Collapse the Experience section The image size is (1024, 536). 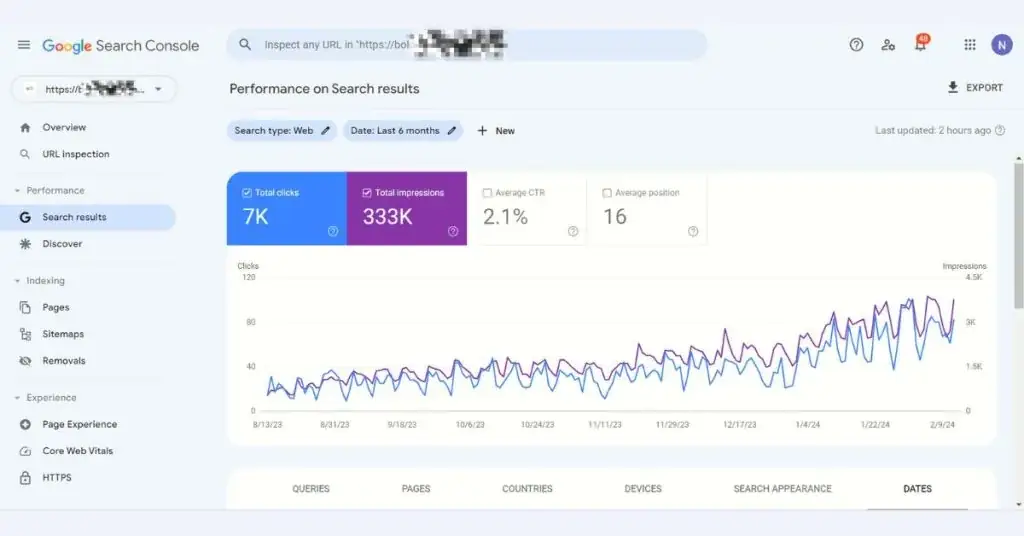click(x=17, y=398)
